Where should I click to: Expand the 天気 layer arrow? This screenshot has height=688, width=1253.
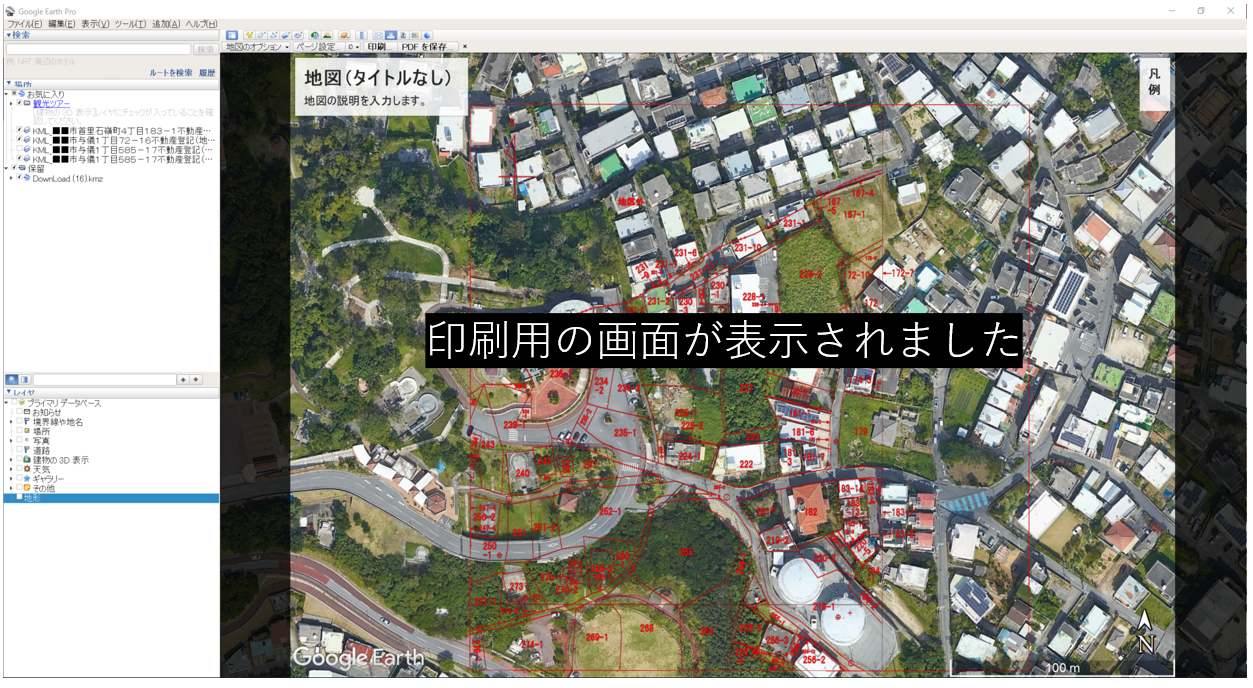(x=11, y=469)
